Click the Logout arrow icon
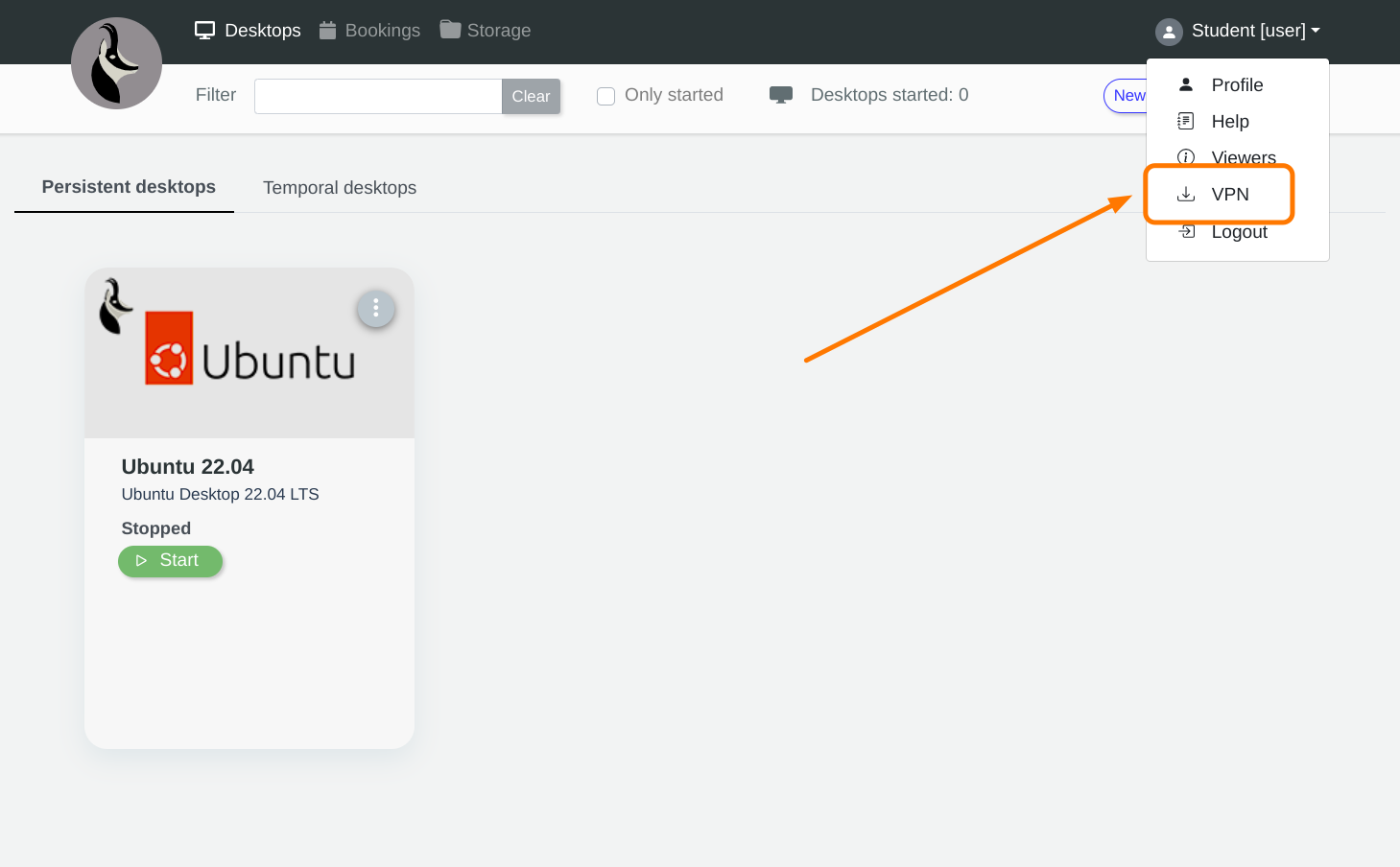The image size is (1400, 867). click(x=1187, y=231)
